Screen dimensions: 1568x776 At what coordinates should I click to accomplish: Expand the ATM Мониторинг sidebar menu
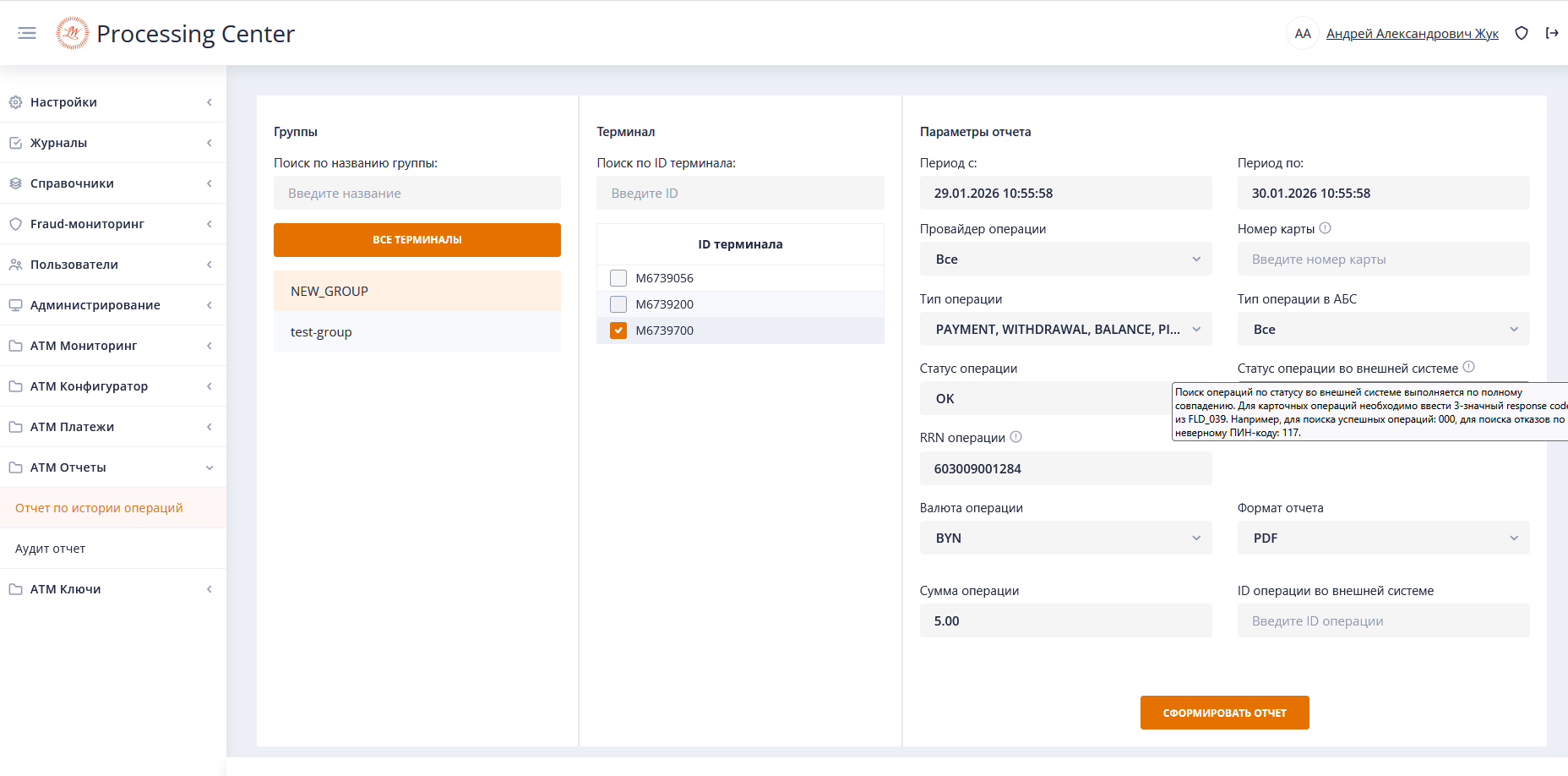(84, 346)
